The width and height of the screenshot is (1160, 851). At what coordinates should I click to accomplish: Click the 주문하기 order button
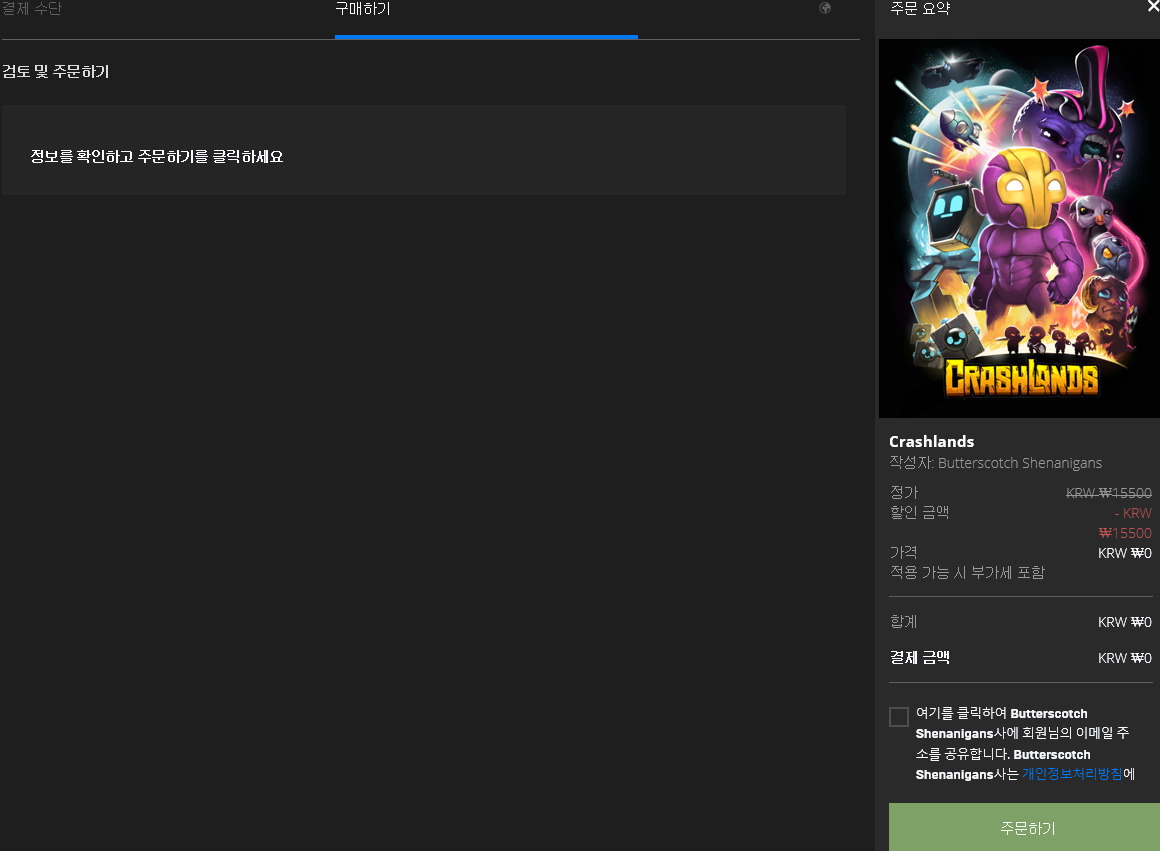coord(1025,827)
